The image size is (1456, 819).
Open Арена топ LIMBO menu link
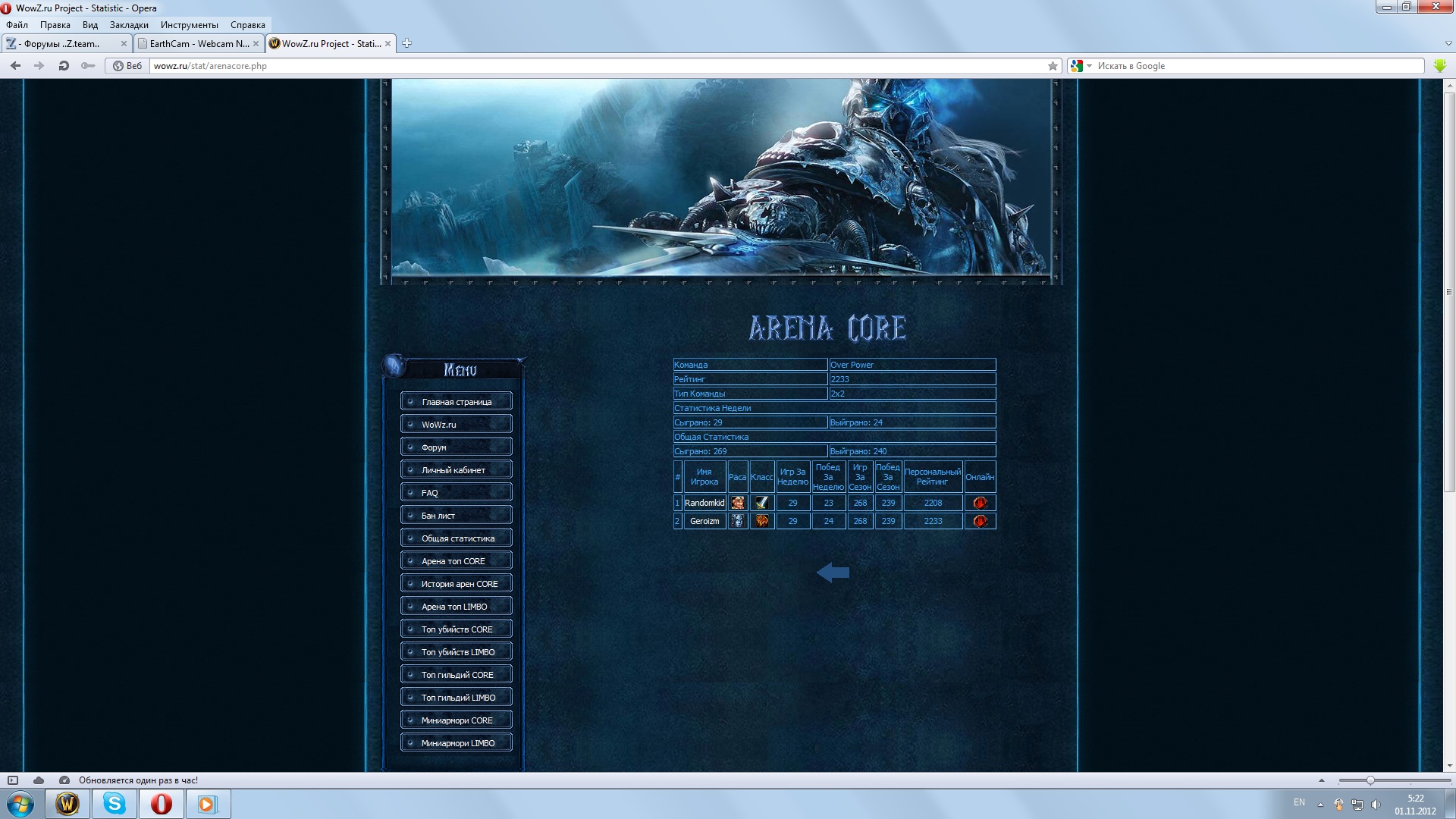tap(457, 607)
